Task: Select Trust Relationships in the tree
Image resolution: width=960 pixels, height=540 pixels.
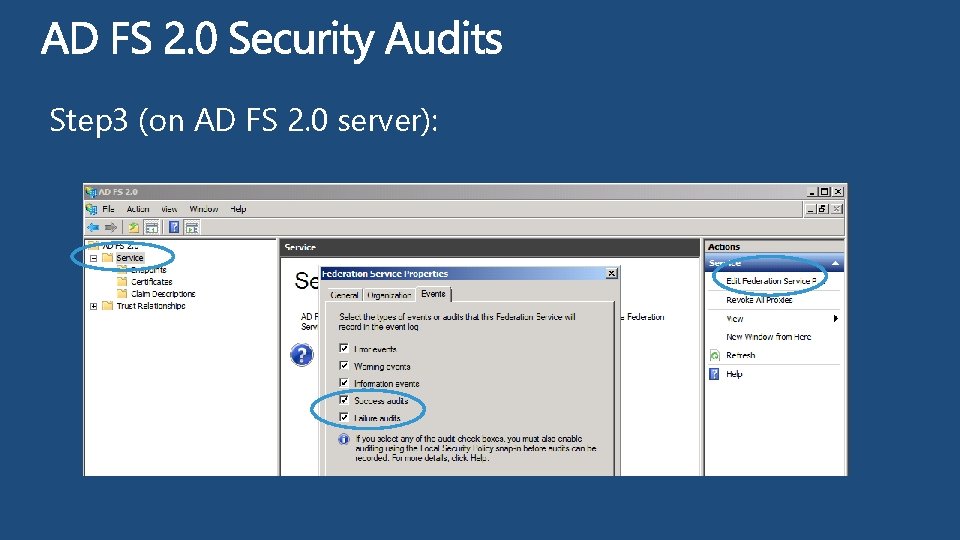Action: (x=151, y=306)
